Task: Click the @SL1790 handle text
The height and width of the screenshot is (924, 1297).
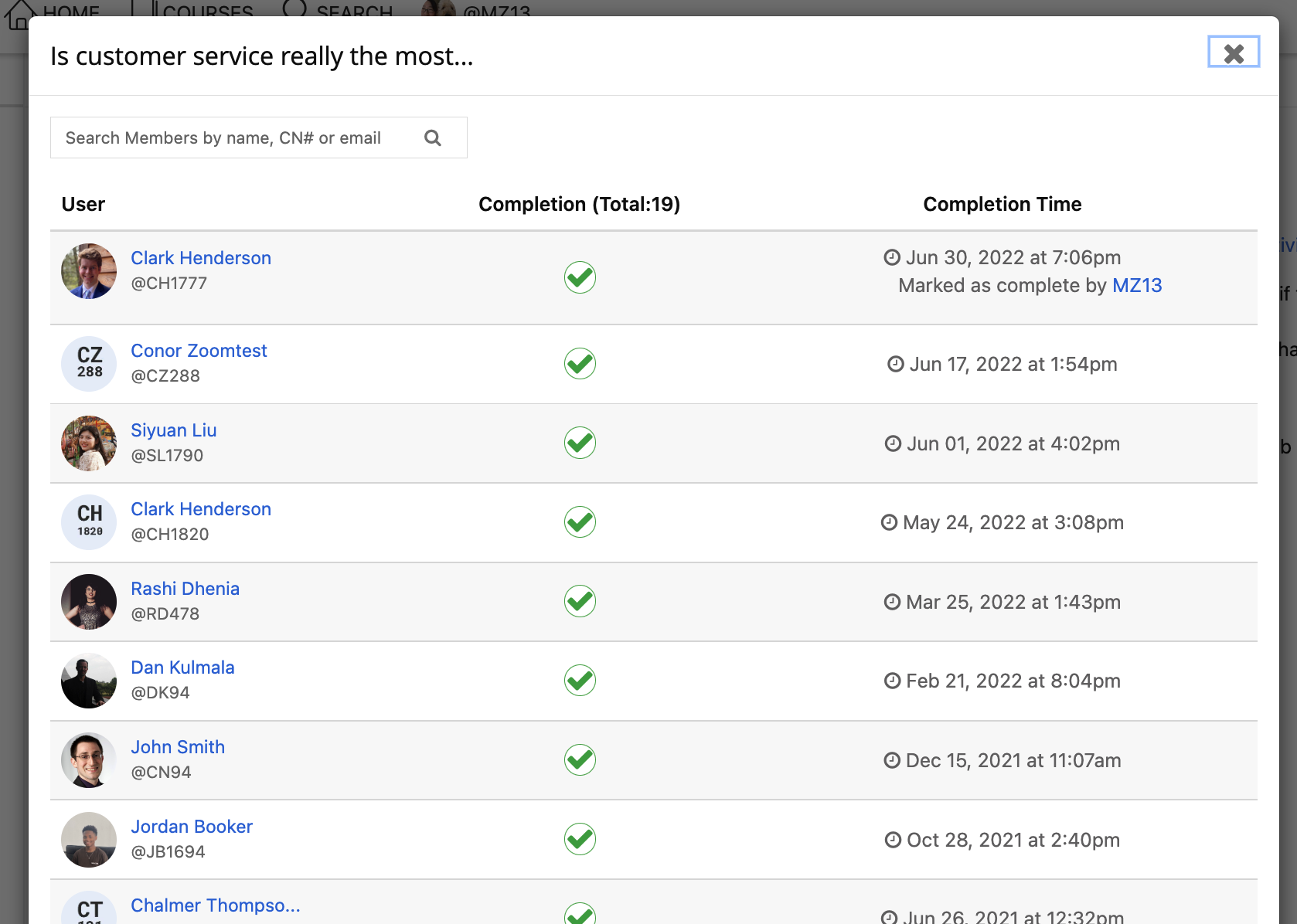Action: pos(167,455)
